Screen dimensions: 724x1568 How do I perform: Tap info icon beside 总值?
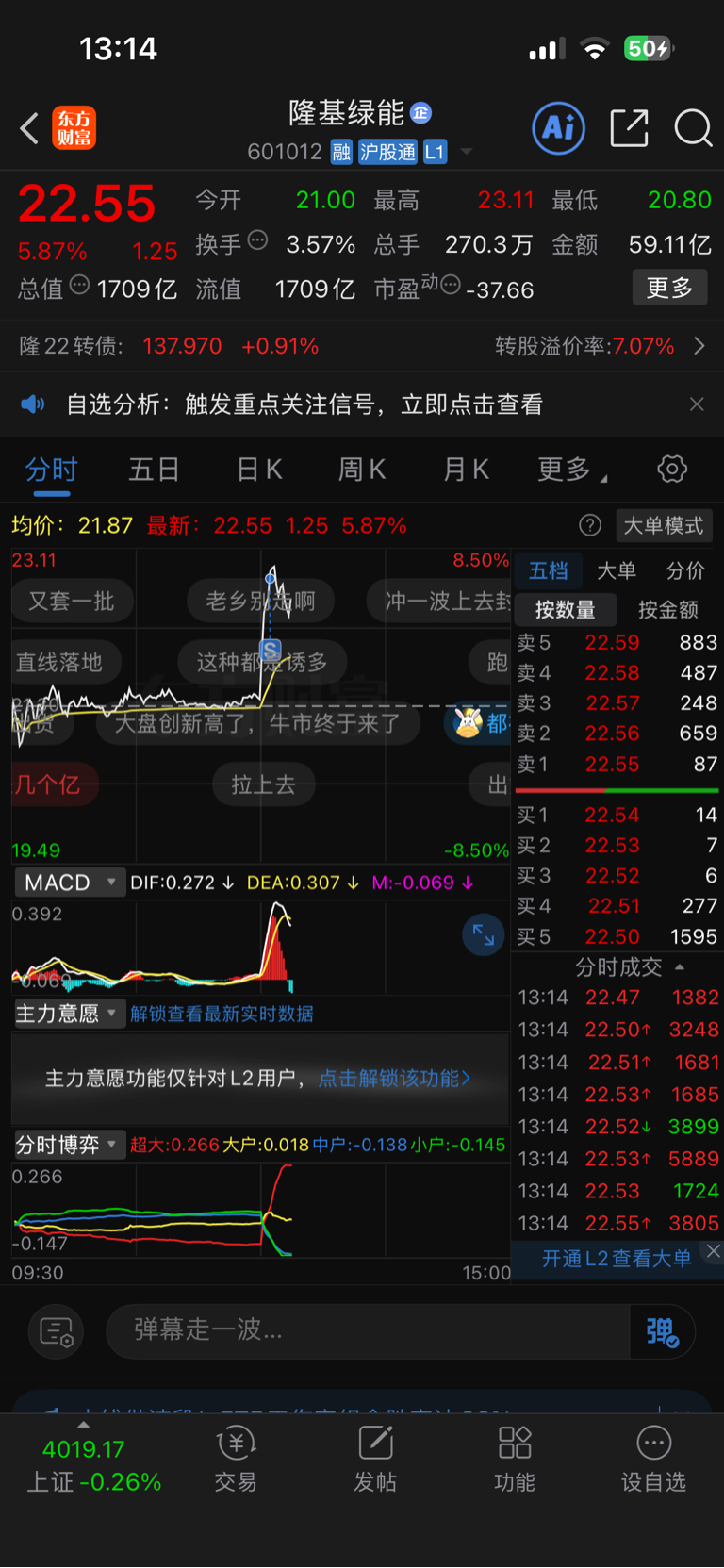[x=80, y=285]
